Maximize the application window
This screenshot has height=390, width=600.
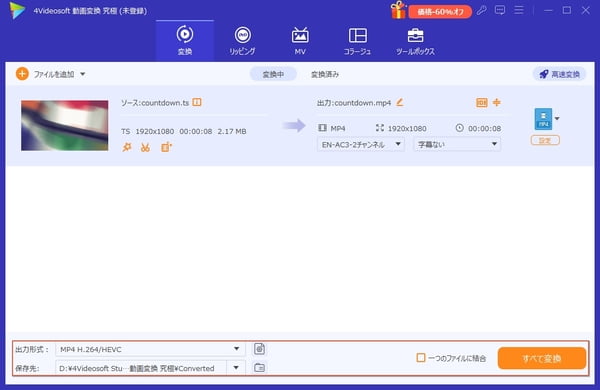point(567,10)
